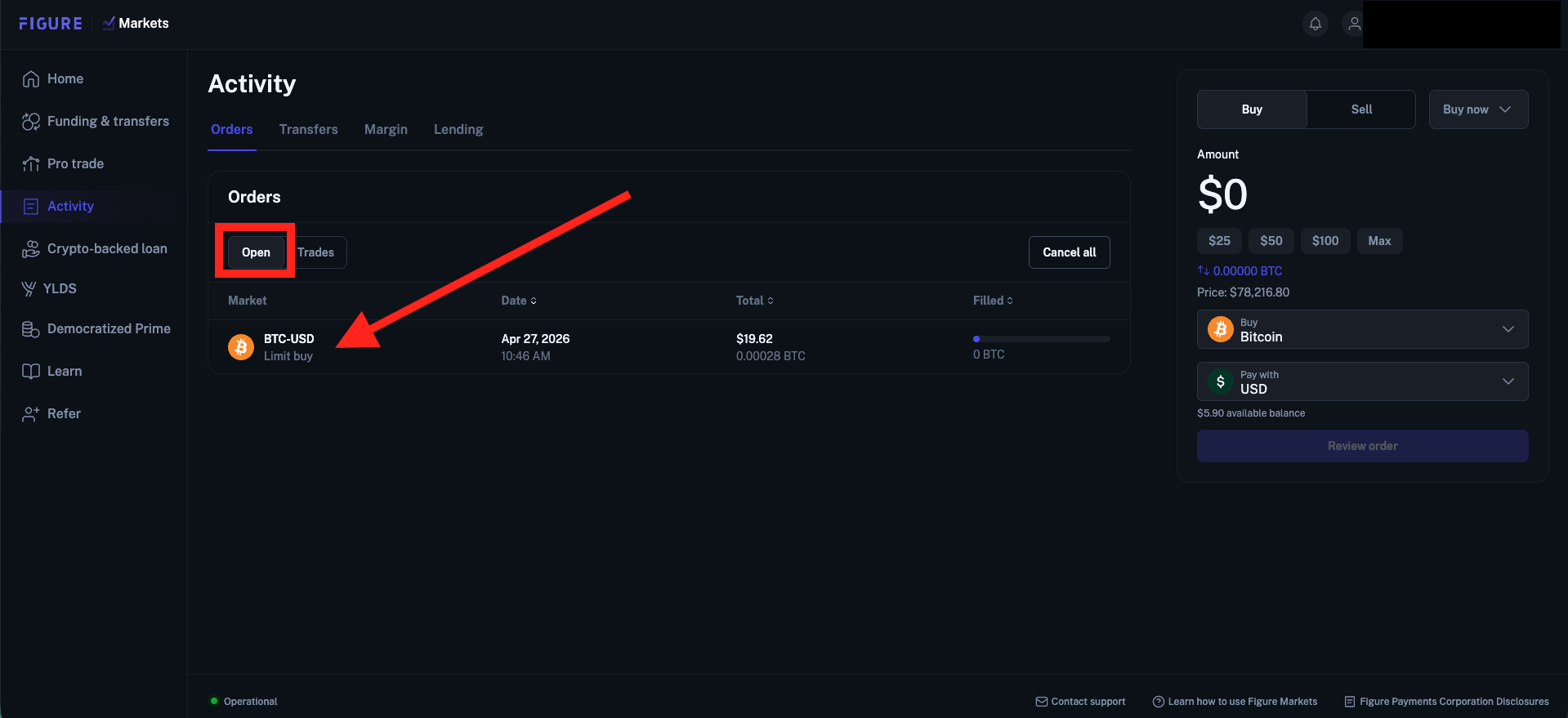Set amount to $50

(1271, 241)
